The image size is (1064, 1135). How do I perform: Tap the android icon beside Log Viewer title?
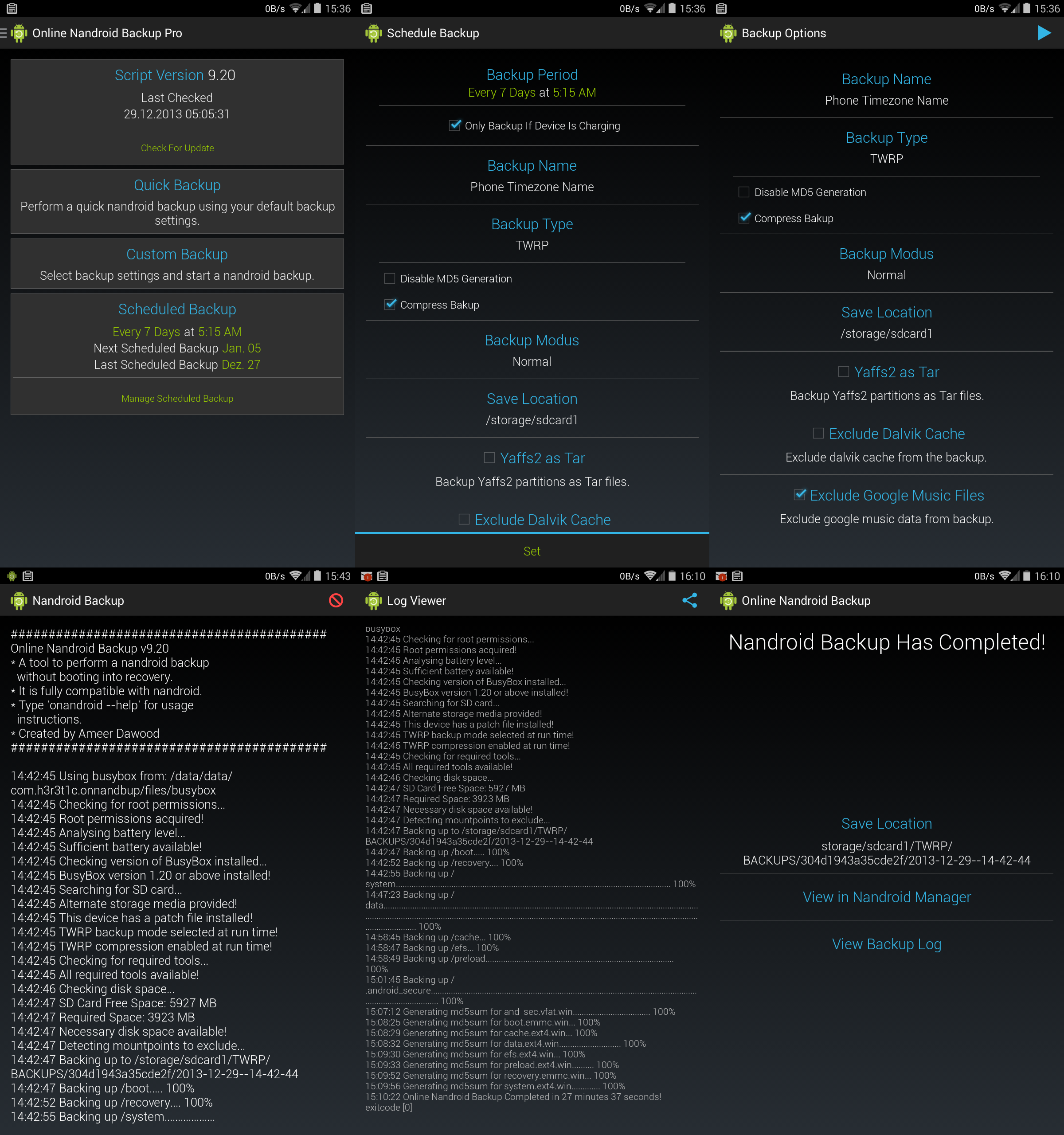pyautogui.click(x=373, y=601)
